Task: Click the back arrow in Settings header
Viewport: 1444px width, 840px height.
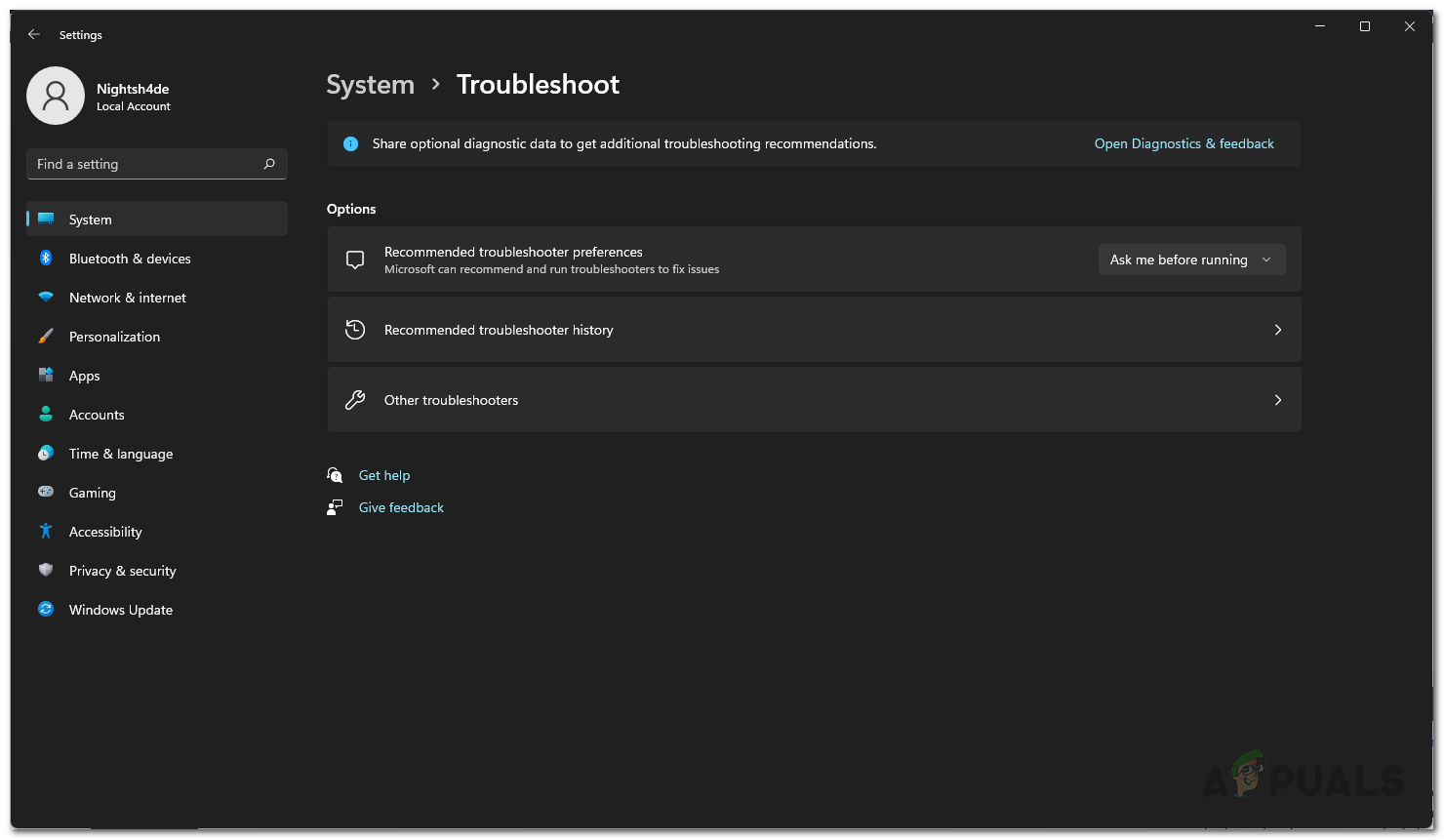Action: pos(34,34)
